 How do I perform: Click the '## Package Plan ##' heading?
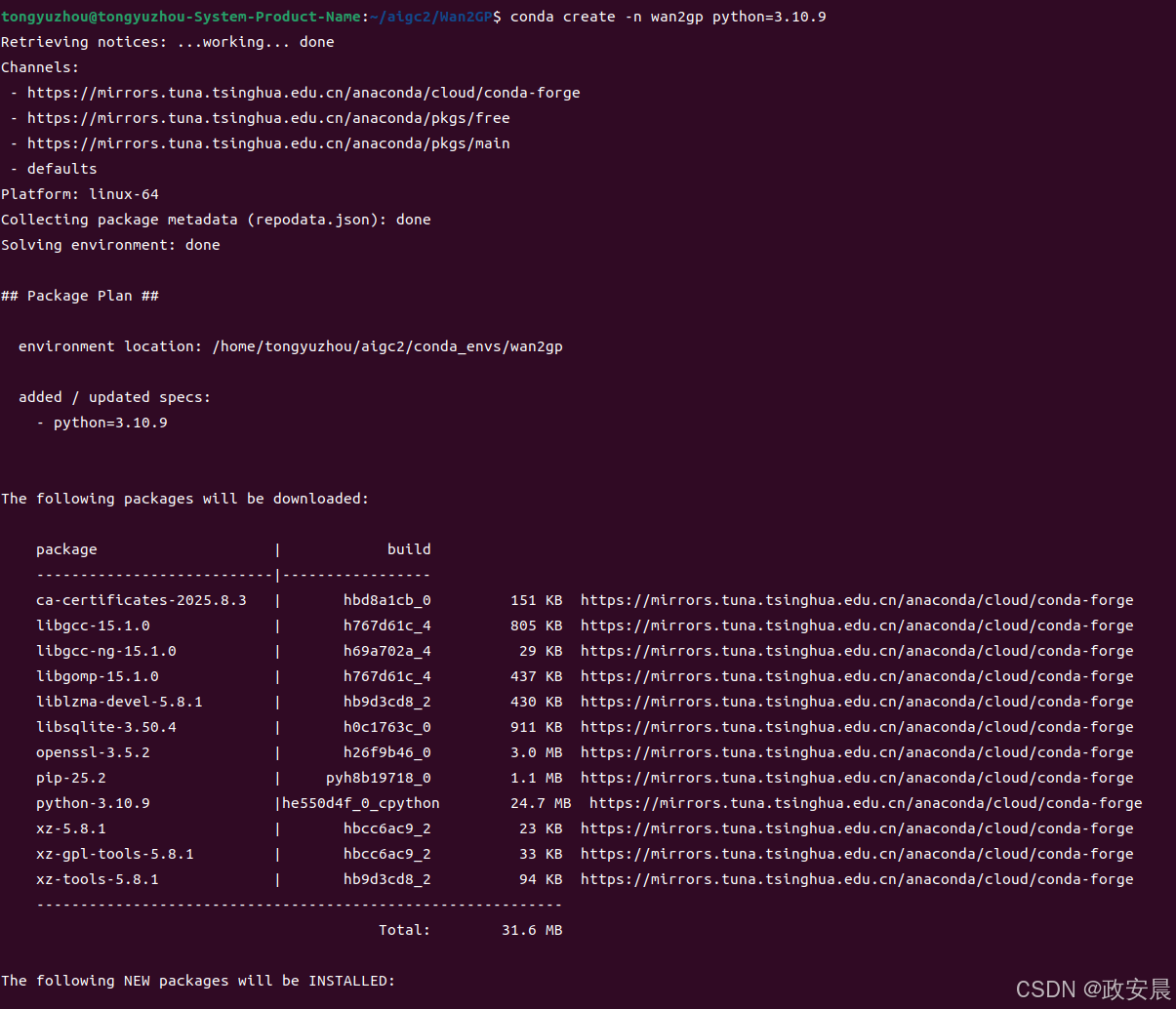click(x=80, y=296)
